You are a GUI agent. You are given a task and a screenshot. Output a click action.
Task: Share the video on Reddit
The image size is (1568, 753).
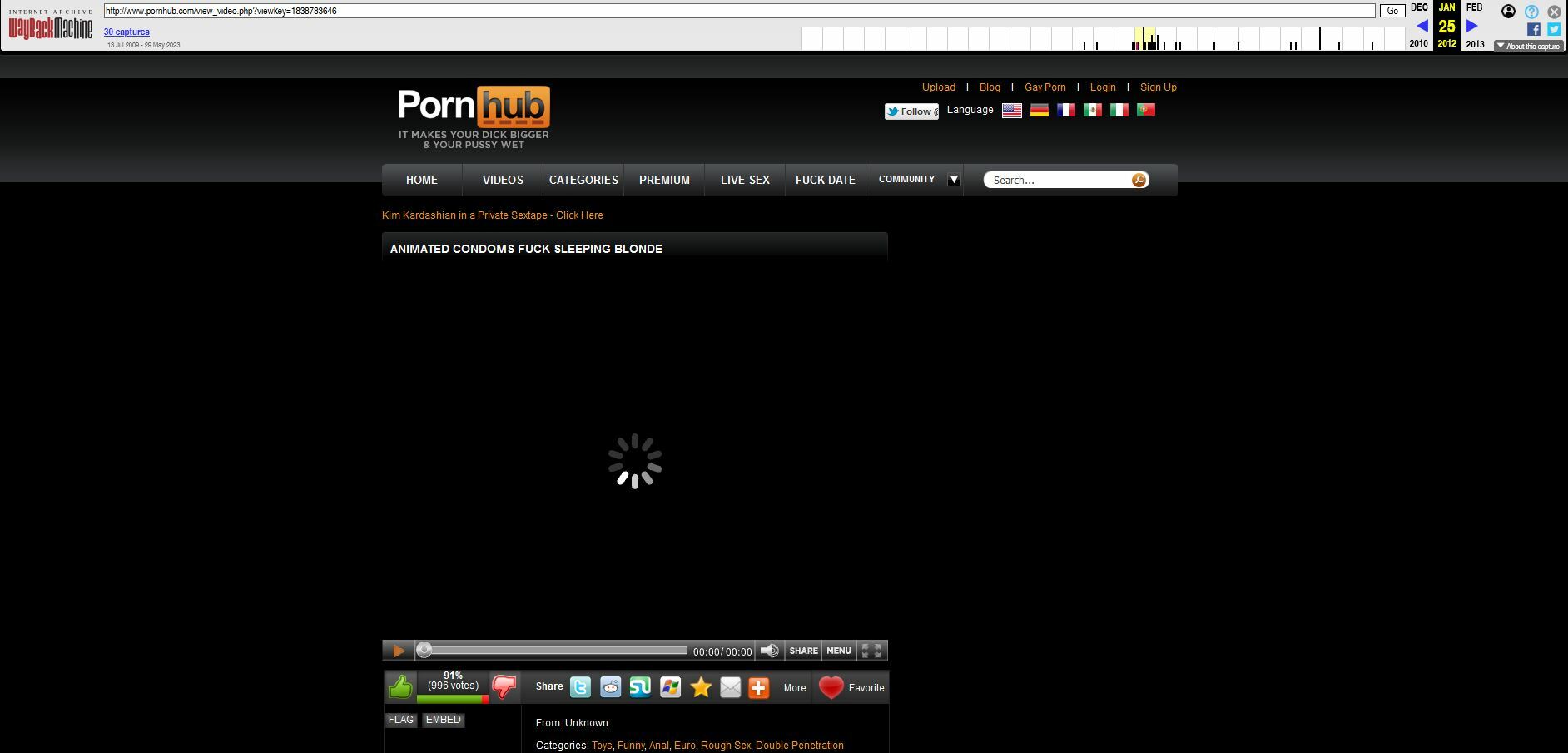pyautogui.click(x=610, y=687)
